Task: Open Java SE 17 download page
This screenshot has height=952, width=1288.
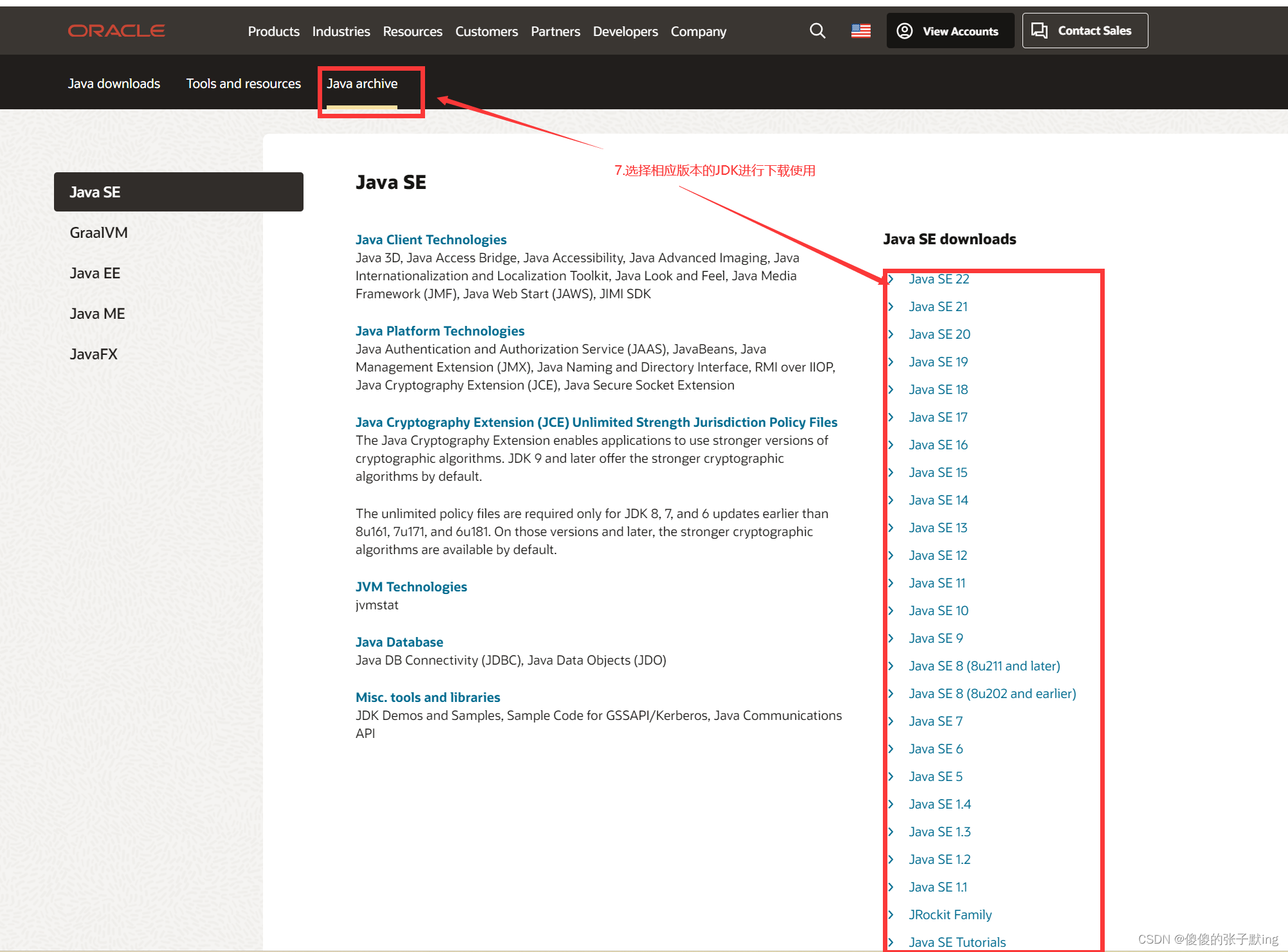Action: tap(938, 417)
